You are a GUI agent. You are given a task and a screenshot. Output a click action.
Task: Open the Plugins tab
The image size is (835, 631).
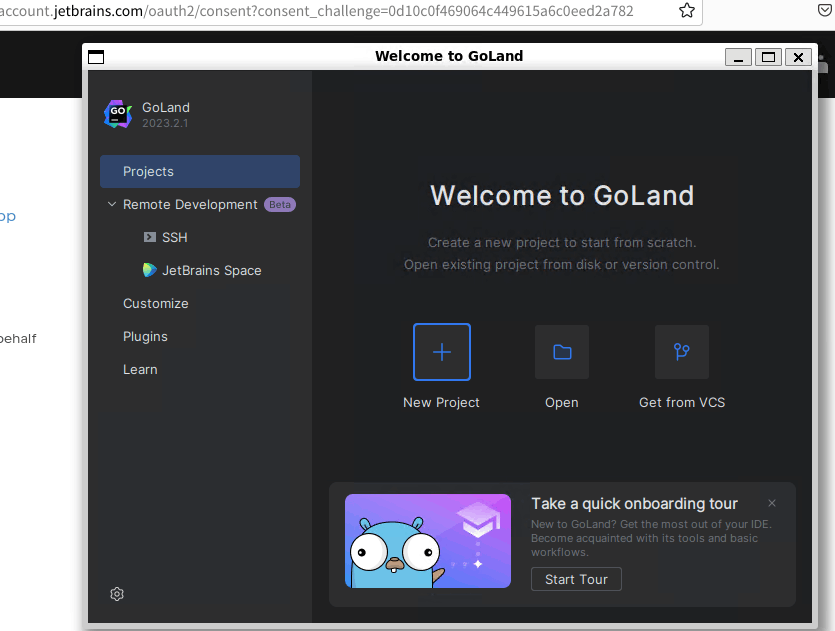(145, 337)
